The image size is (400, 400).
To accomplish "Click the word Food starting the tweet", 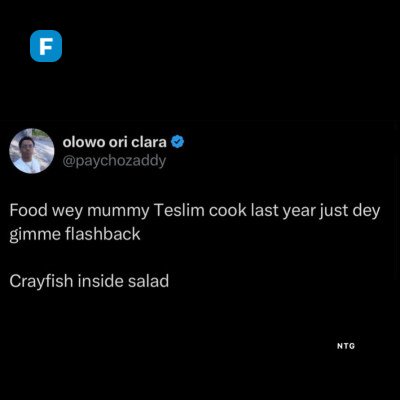I will tap(27, 211).
